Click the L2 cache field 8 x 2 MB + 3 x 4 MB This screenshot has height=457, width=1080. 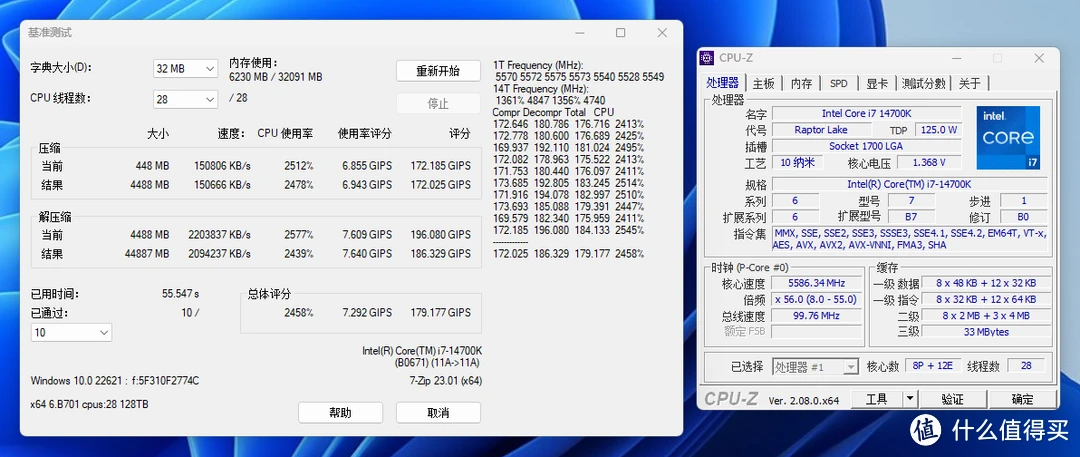coord(986,316)
